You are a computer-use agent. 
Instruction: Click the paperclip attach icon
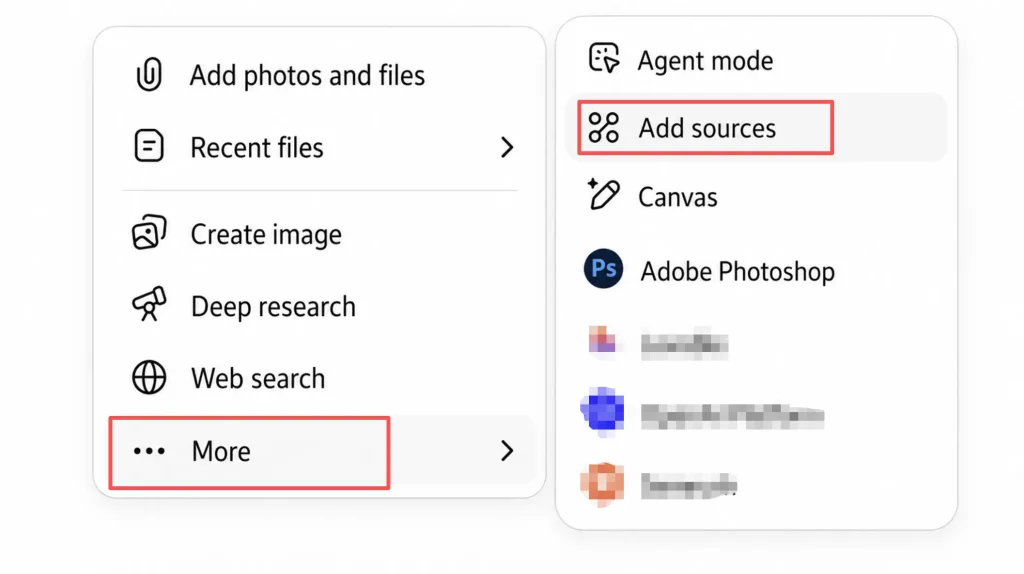pyautogui.click(x=149, y=74)
